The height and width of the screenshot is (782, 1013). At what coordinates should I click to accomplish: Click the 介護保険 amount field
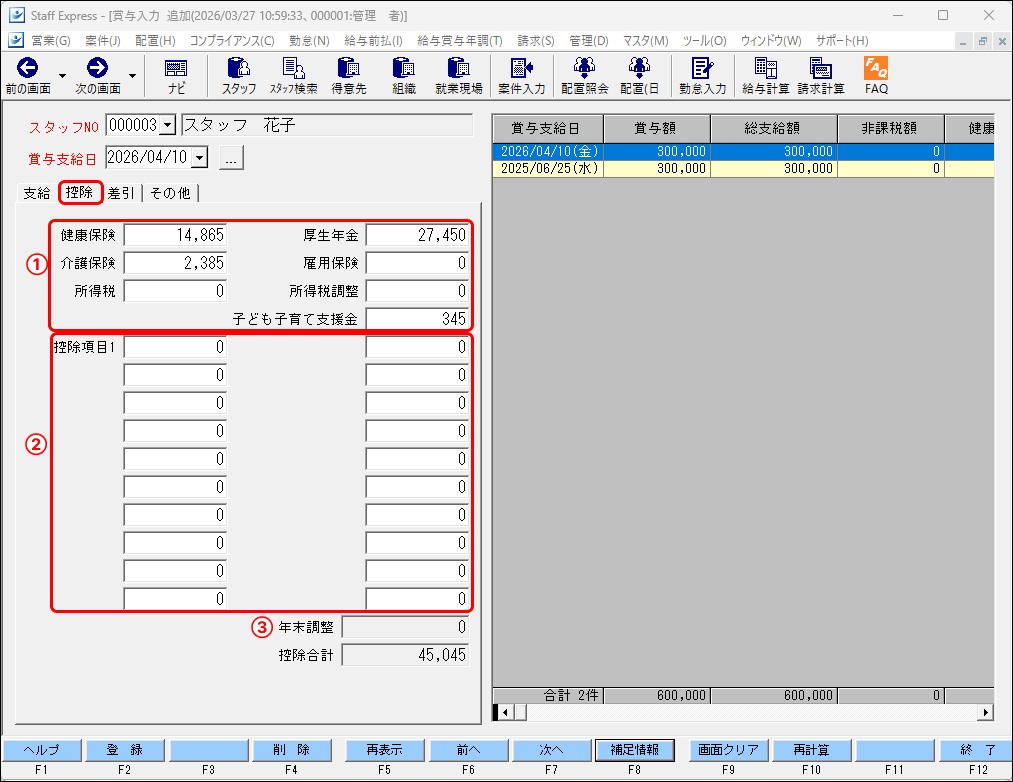point(175,263)
